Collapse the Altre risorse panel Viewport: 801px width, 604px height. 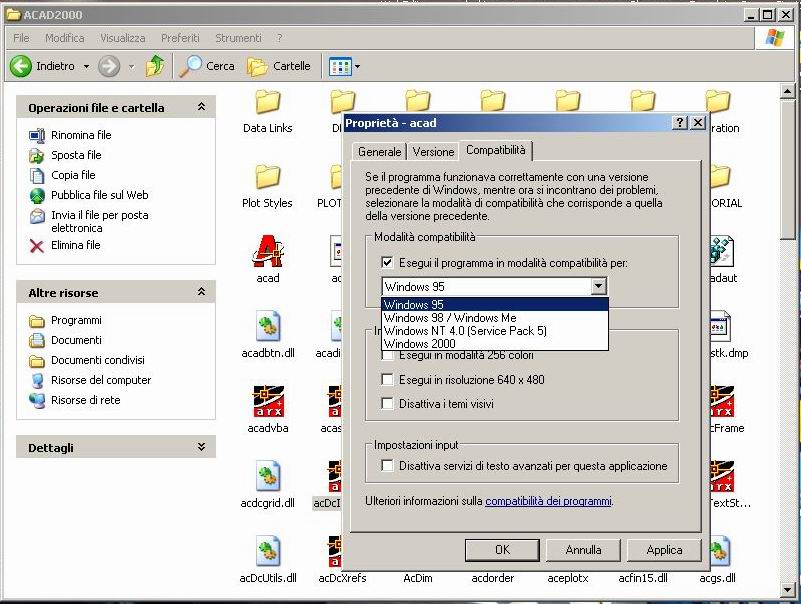coord(201,292)
